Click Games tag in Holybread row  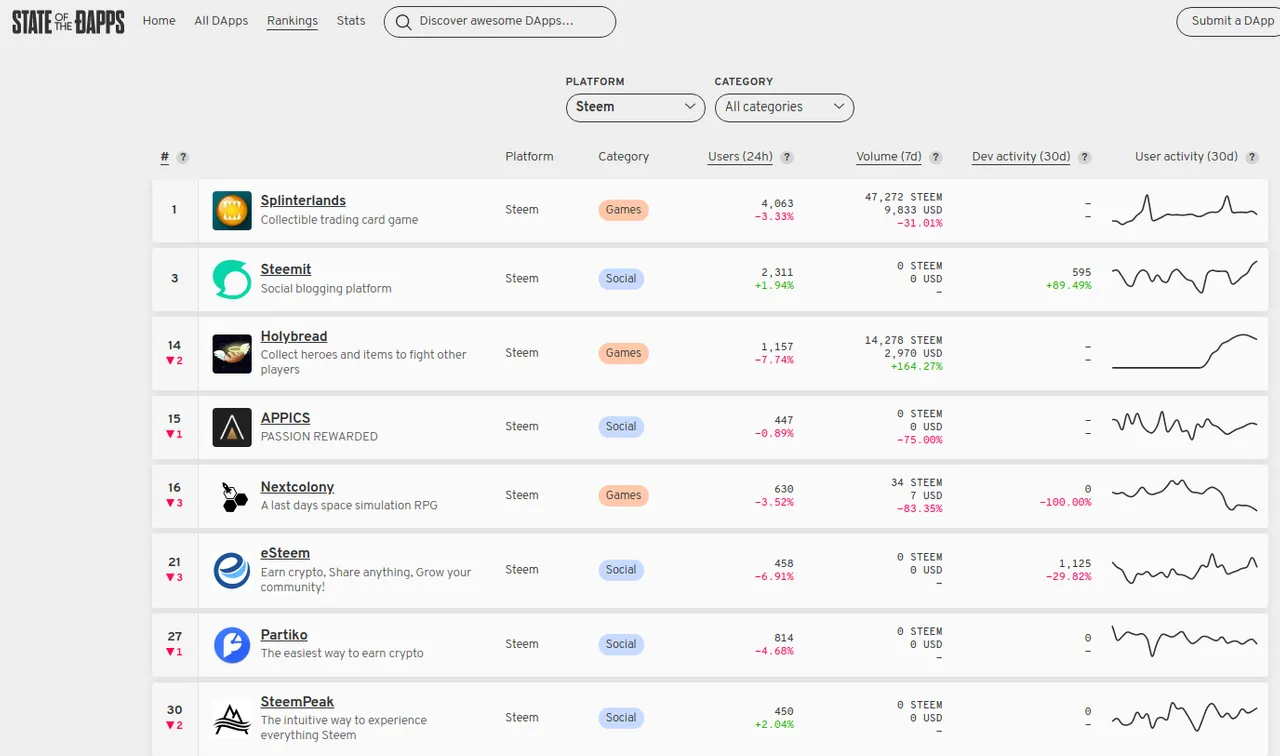[623, 353]
